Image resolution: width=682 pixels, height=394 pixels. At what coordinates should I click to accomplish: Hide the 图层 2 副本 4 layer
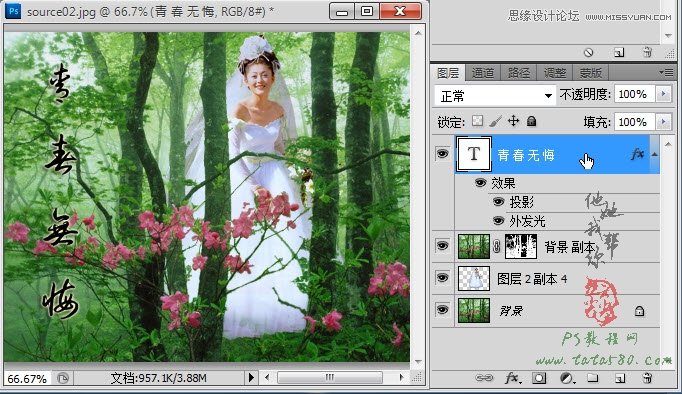point(442,278)
